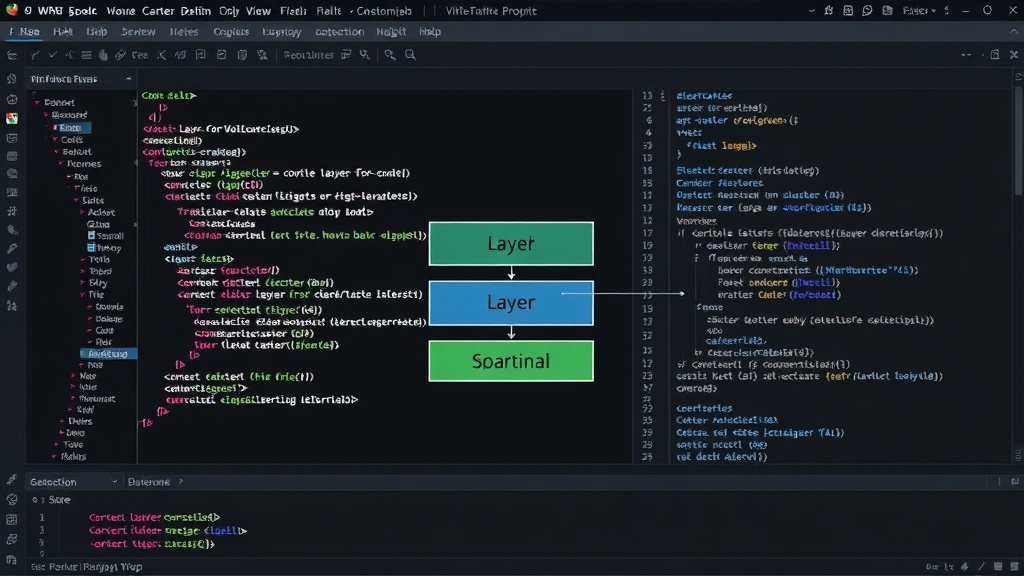Image resolution: width=1024 pixels, height=576 pixels.
Task: Click the 'Spartinal' diagram box
Action: [511, 361]
